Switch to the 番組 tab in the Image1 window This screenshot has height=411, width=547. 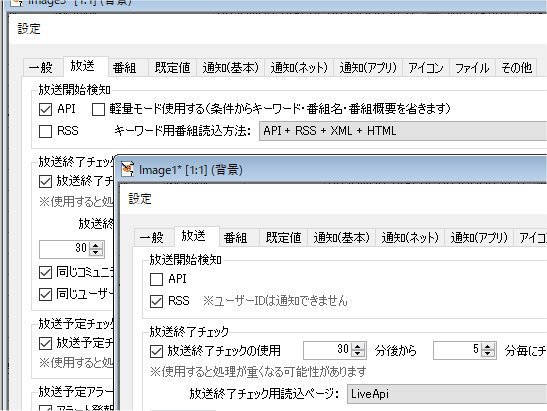point(239,238)
